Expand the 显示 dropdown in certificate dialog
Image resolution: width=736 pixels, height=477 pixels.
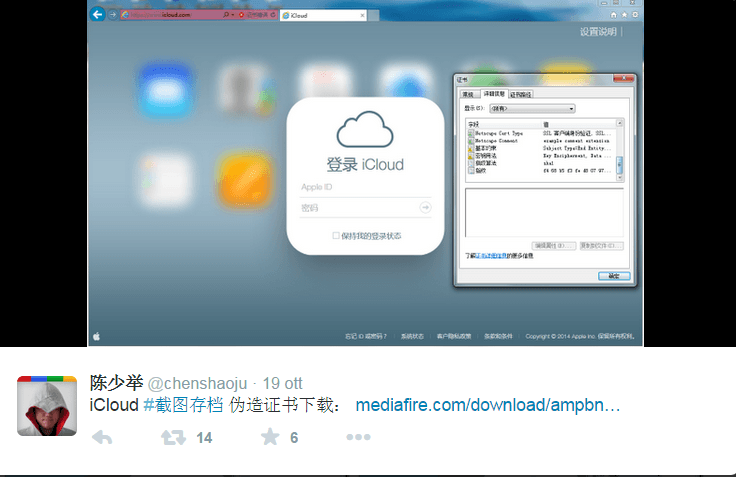coord(532,108)
